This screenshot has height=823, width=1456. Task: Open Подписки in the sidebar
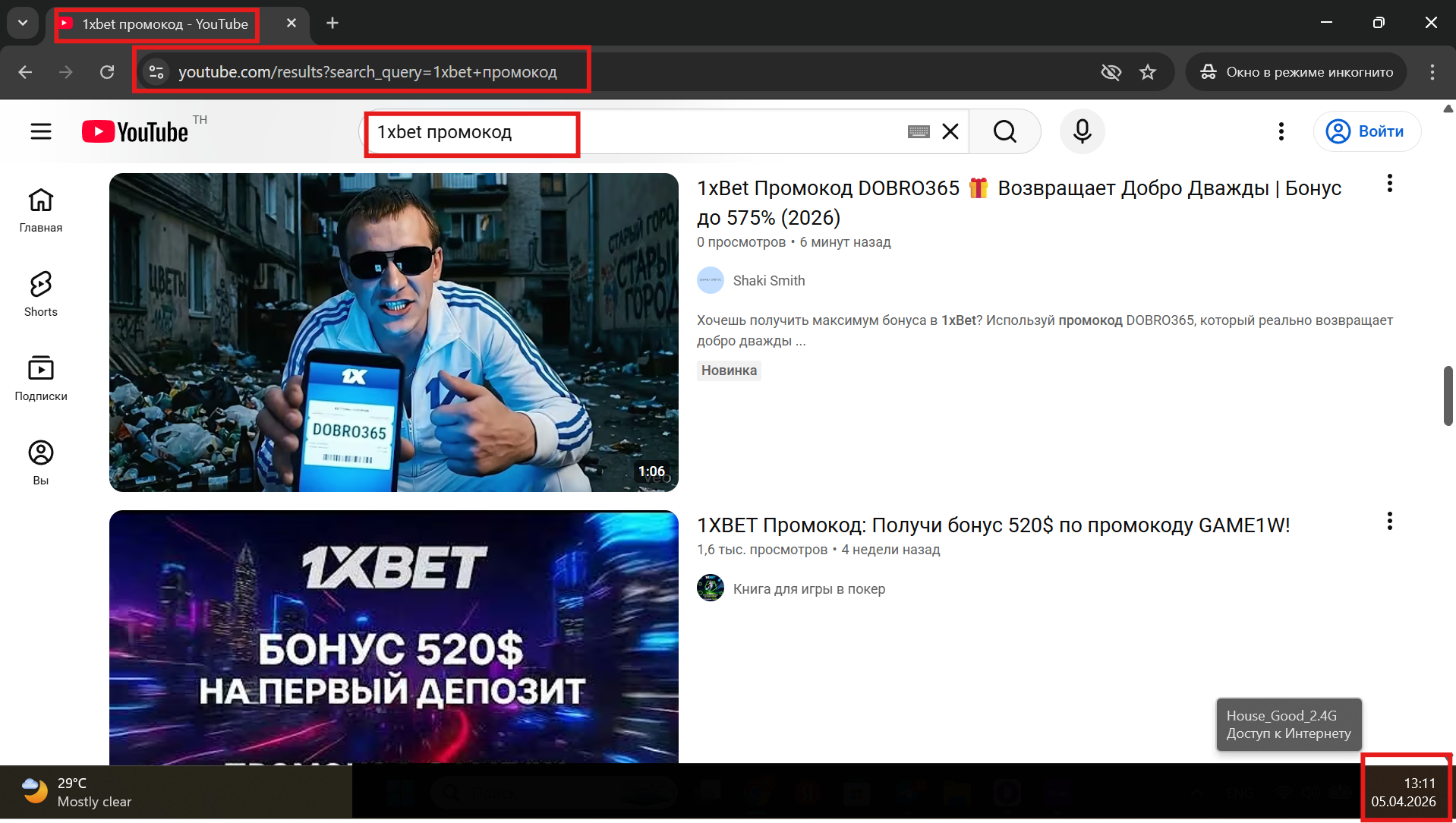tap(41, 379)
